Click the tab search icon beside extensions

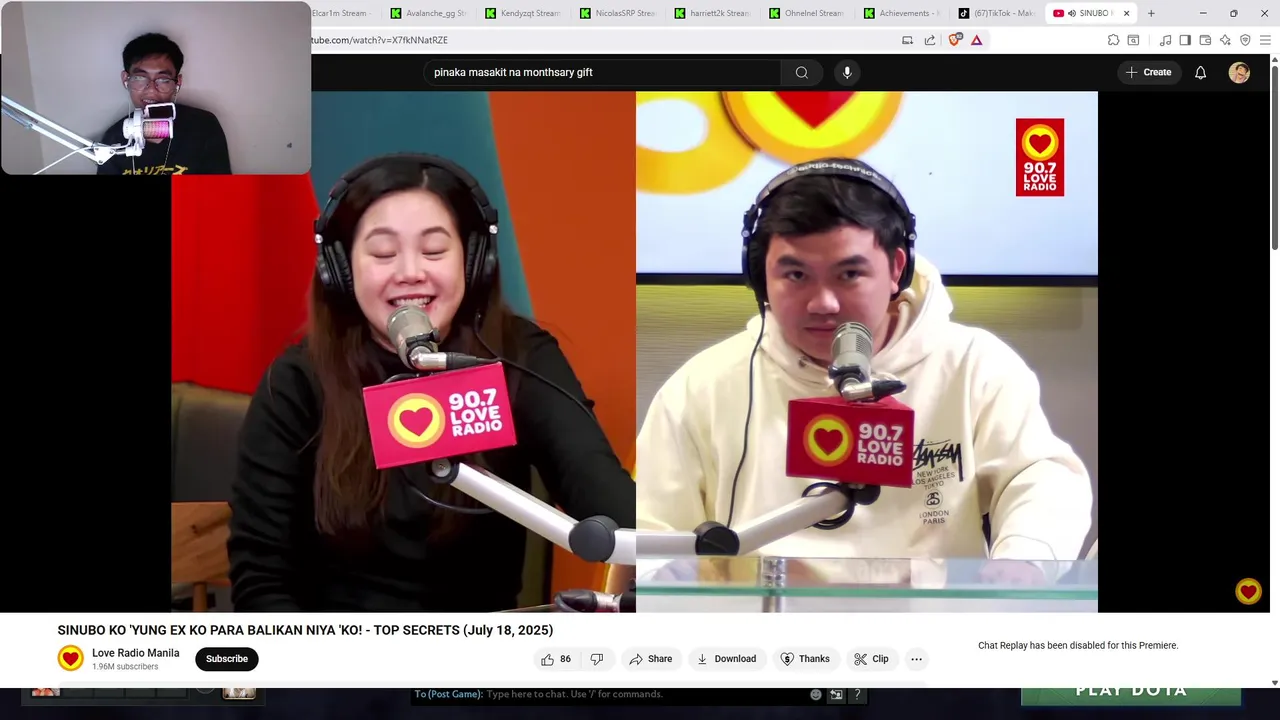point(1133,40)
